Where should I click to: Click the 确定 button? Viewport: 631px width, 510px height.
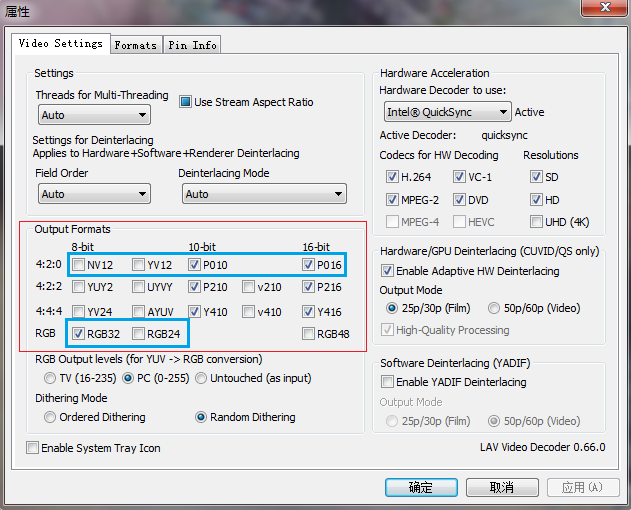click(421, 487)
